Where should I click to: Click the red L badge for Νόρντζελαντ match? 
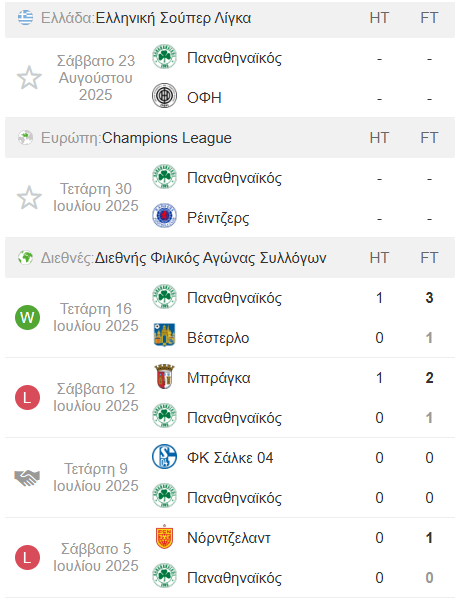point(27,558)
